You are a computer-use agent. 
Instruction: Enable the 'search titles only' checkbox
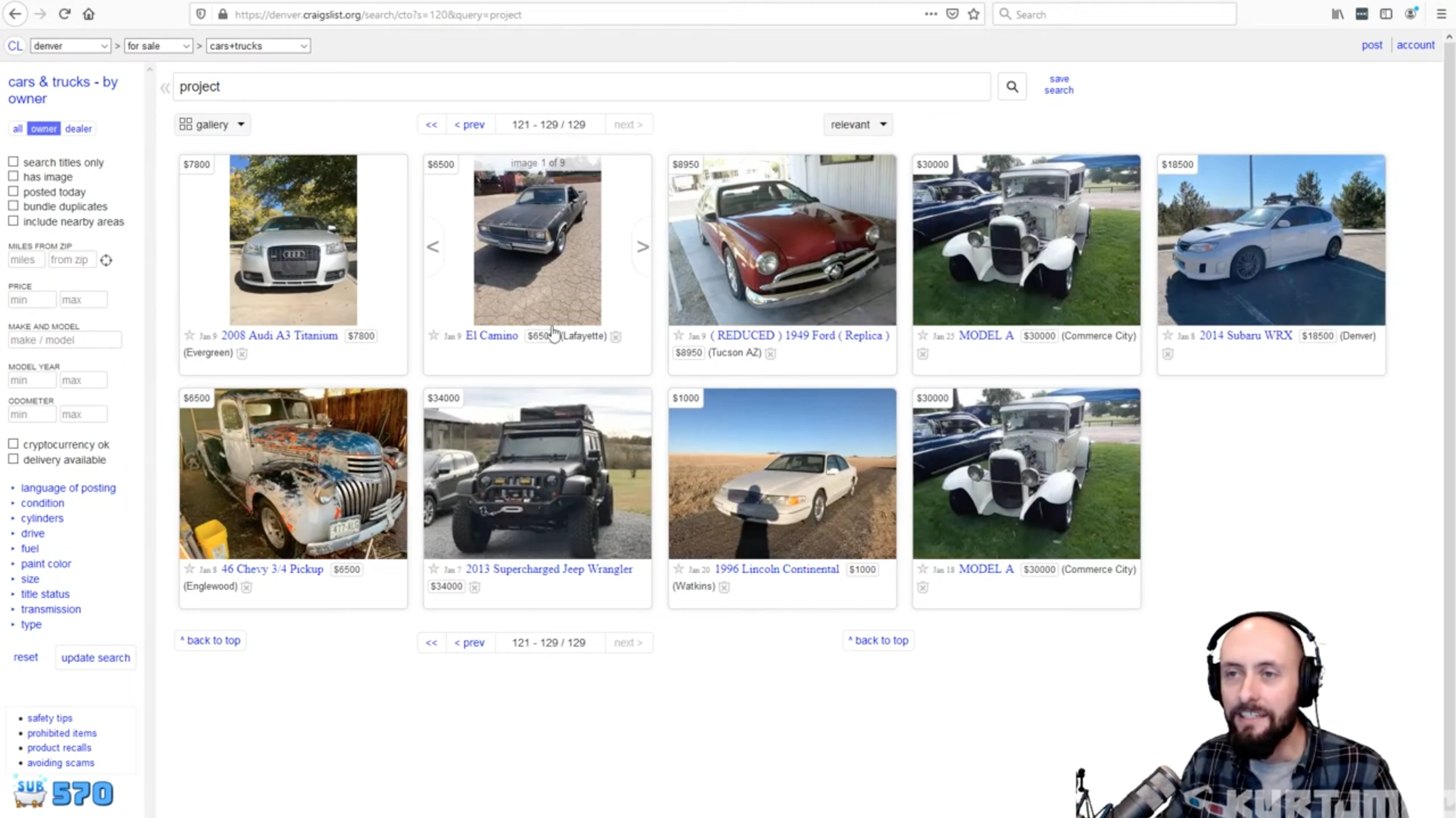tap(13, 162)
